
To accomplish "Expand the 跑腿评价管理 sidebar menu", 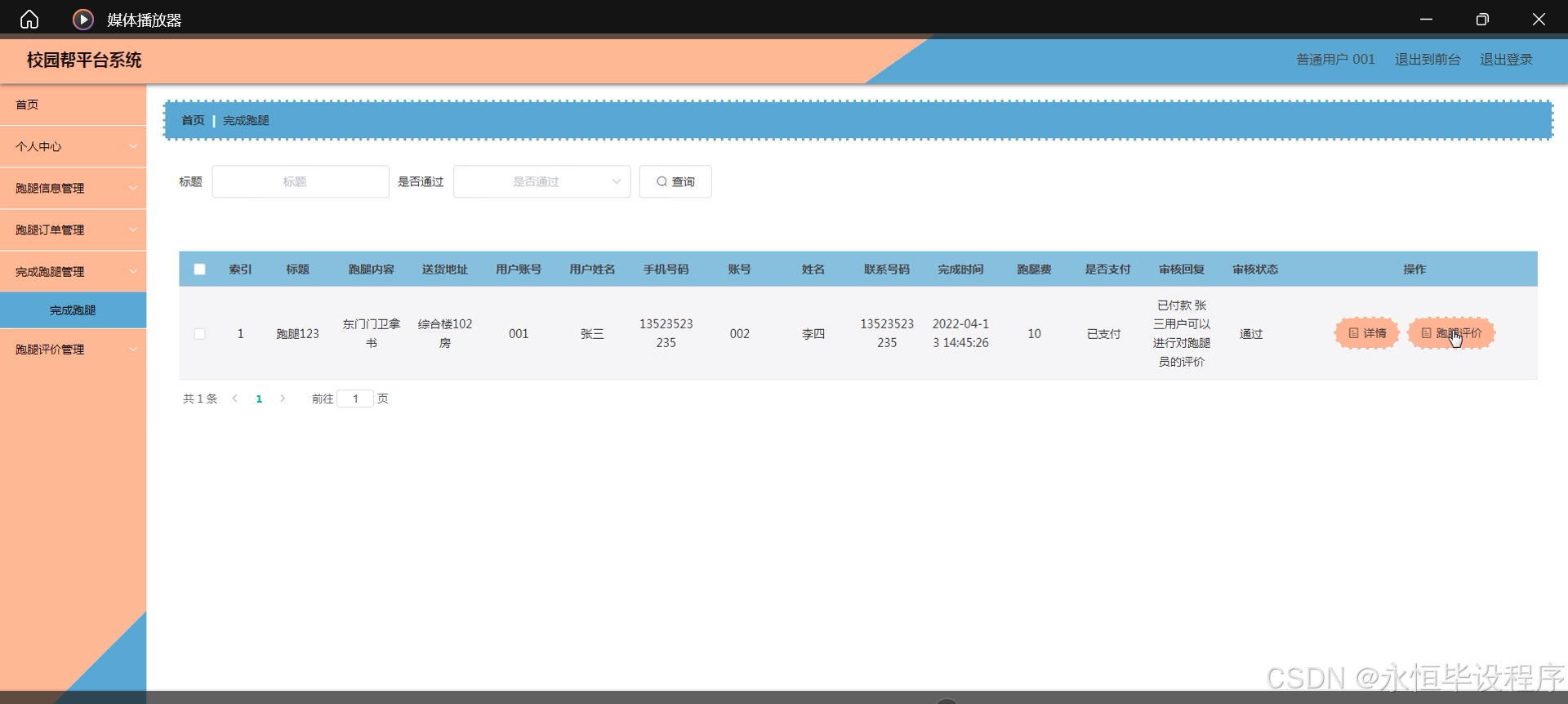I will [73, 349].
